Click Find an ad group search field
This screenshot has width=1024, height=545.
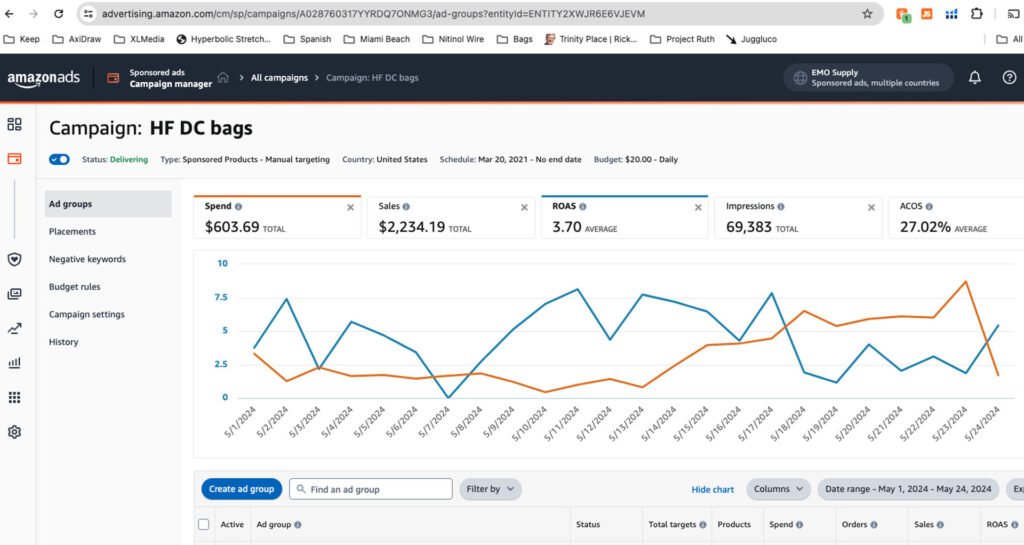click(371, 489)
